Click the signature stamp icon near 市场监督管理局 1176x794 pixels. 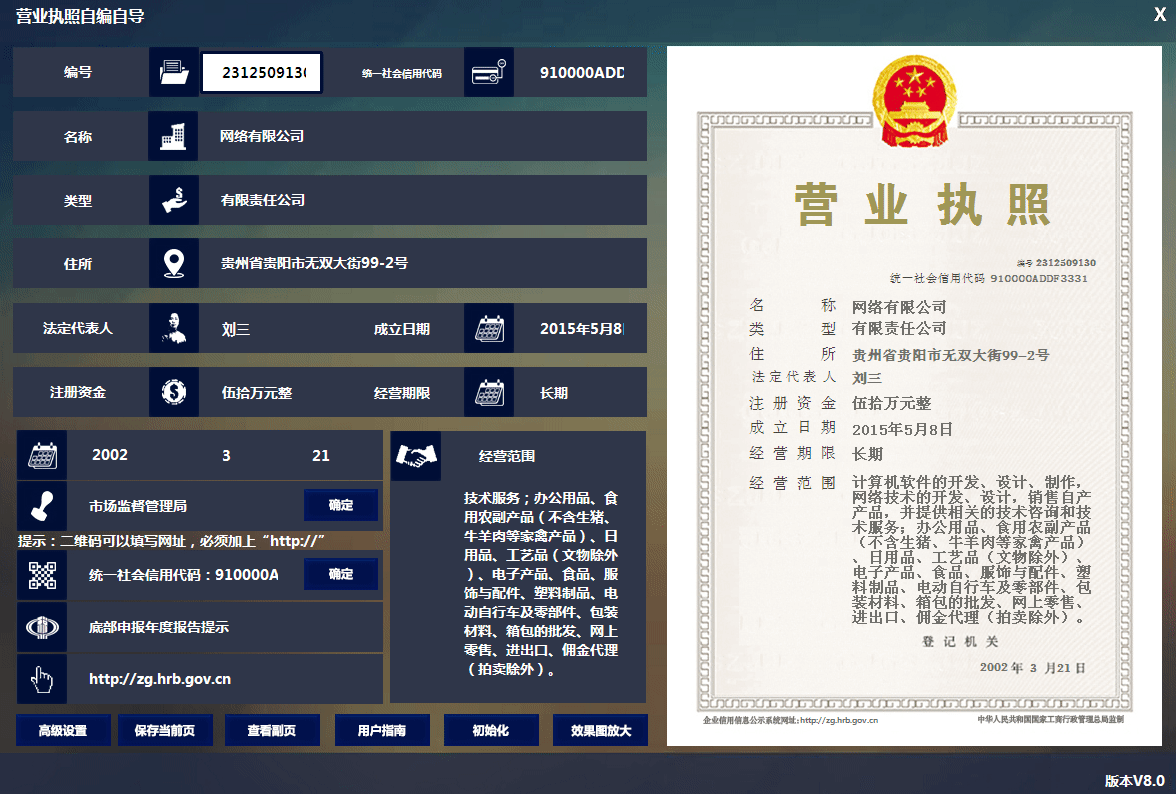(x=41, y=504)
